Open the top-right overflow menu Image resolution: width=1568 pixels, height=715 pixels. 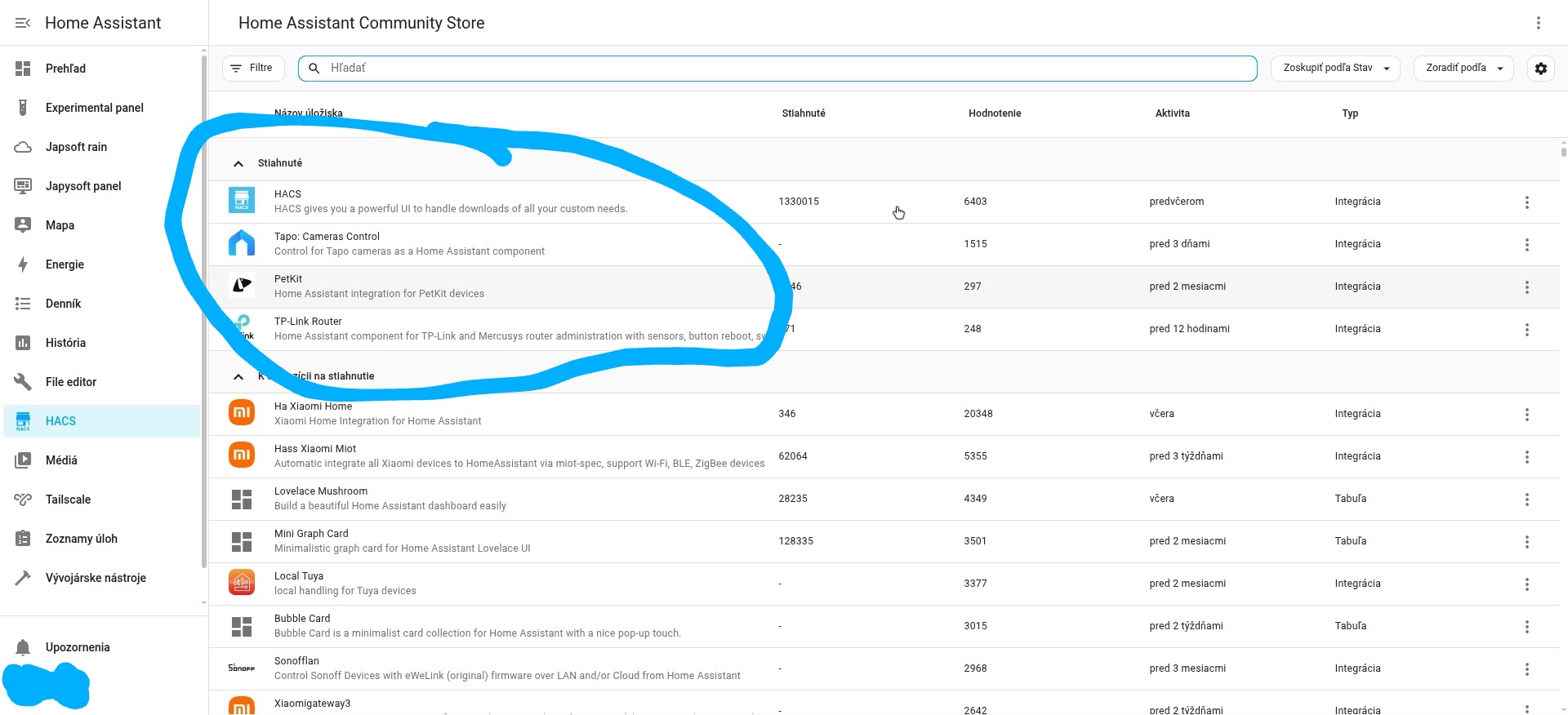pyautogui.click(x=1538, y=23)
